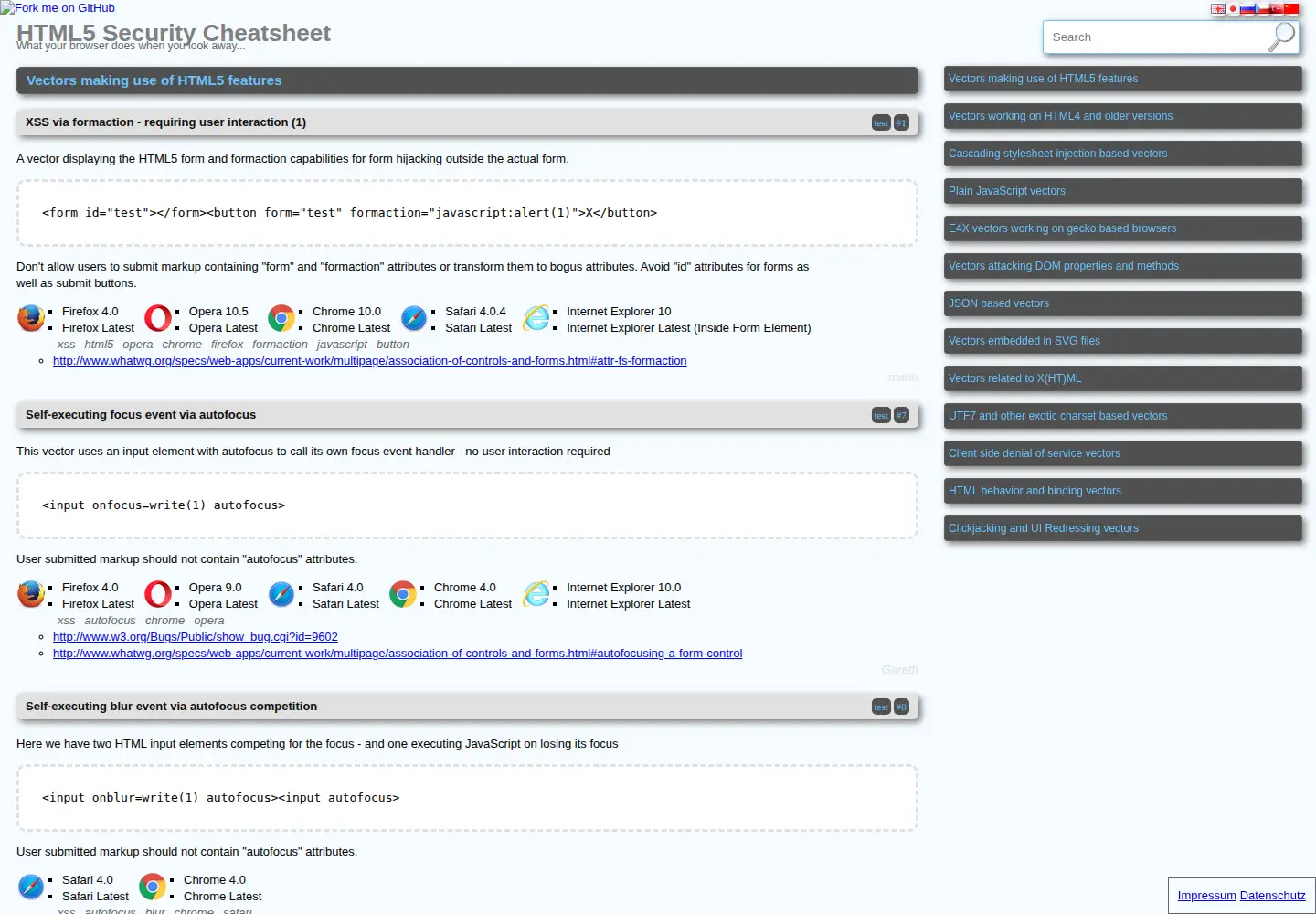Click the 'formaction' tag under first vector
The image size is (1316, 914).
(280, 345)
